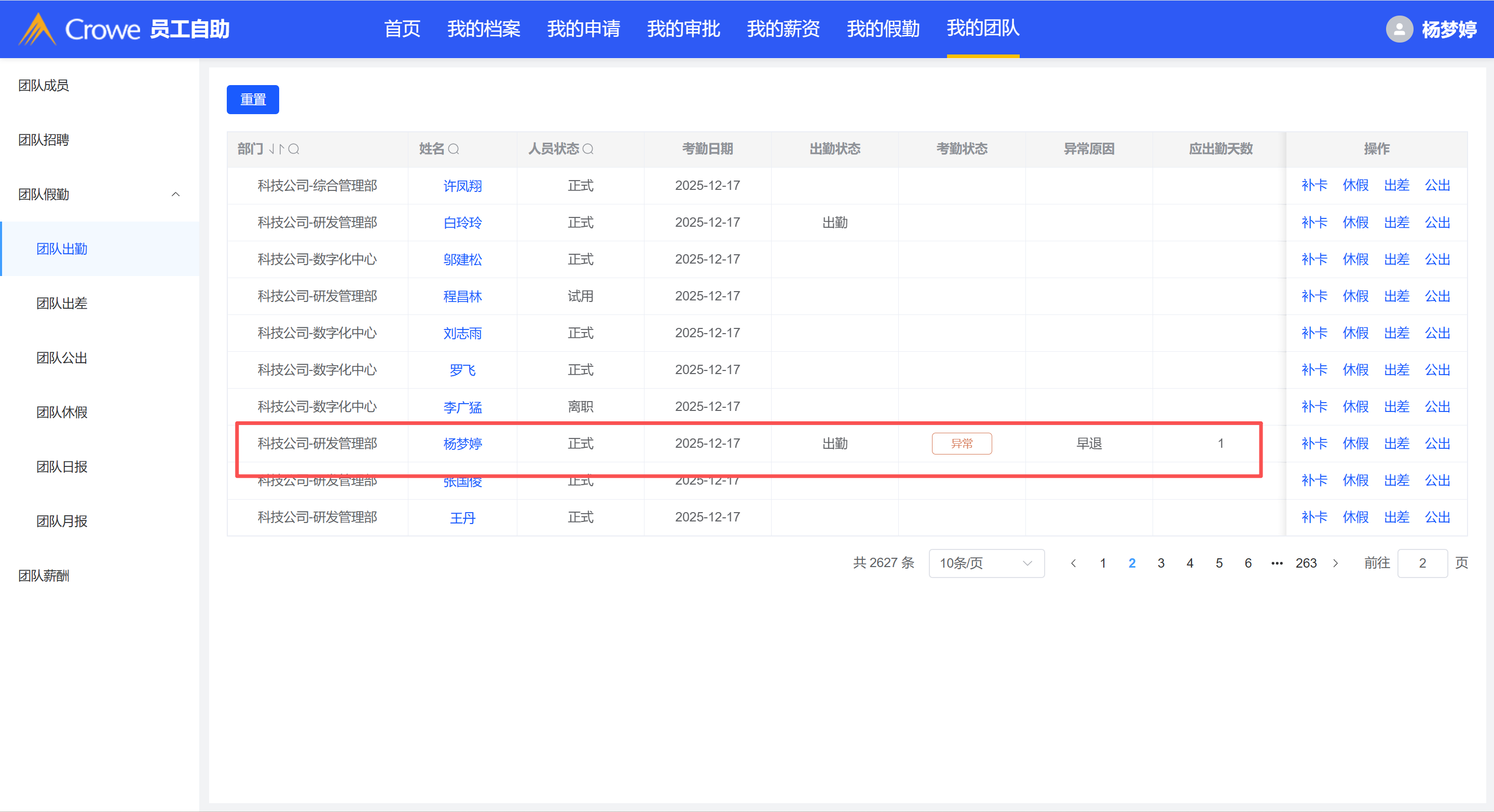Click search icon next to 姓名 header
Image resolution: width=1494 pixels, height=812 pixels.
(x=454, y=149)
